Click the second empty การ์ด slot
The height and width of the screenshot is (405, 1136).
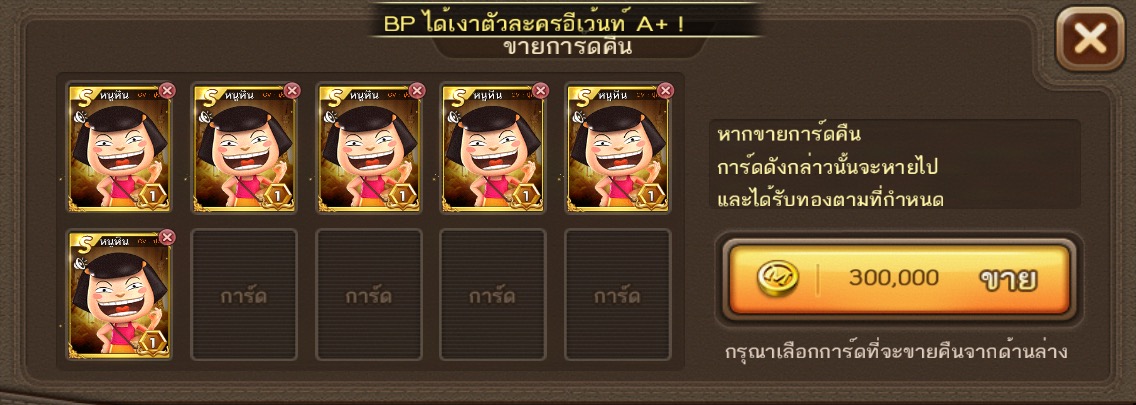click(x=369, y=295)
